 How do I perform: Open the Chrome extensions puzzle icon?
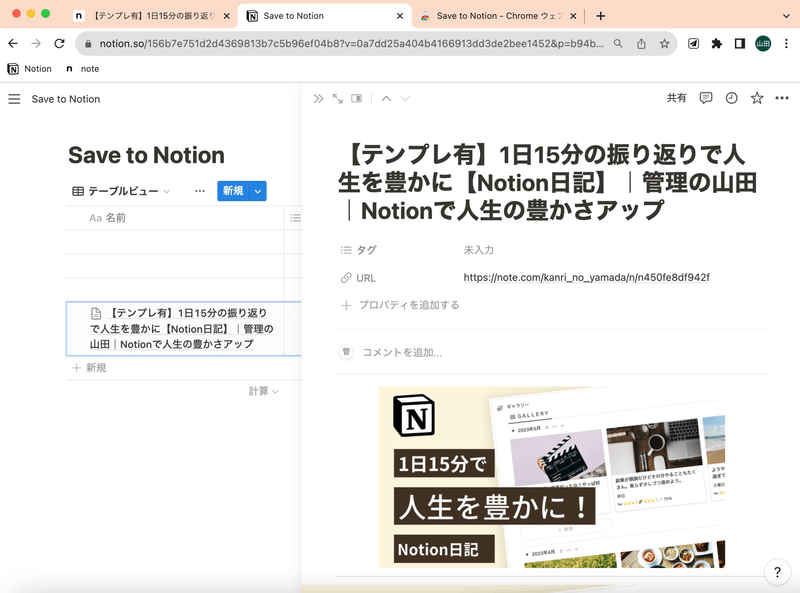pyautogui.click(x=717, y=44)
